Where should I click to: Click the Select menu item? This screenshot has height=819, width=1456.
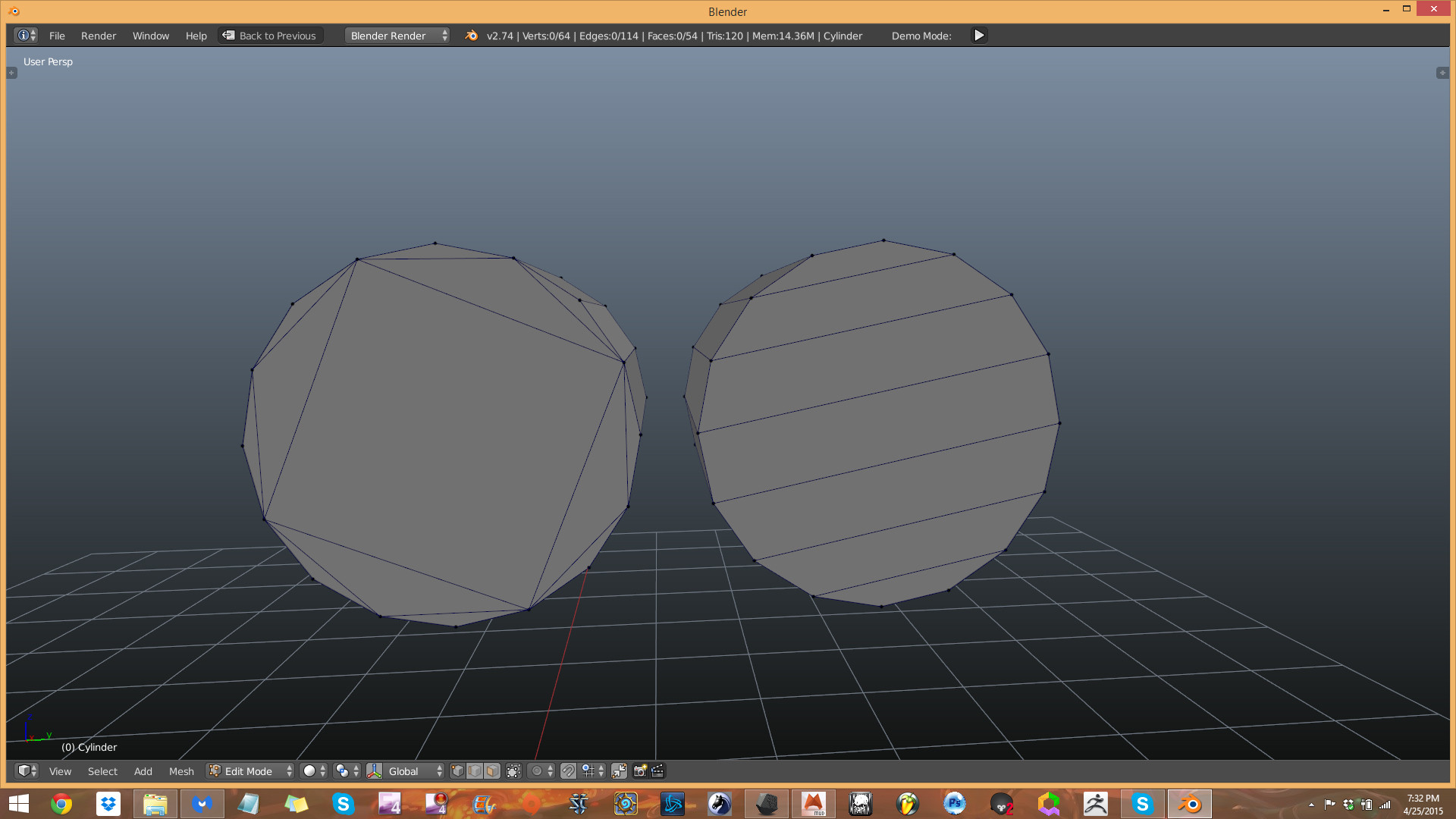click(101, 770)
